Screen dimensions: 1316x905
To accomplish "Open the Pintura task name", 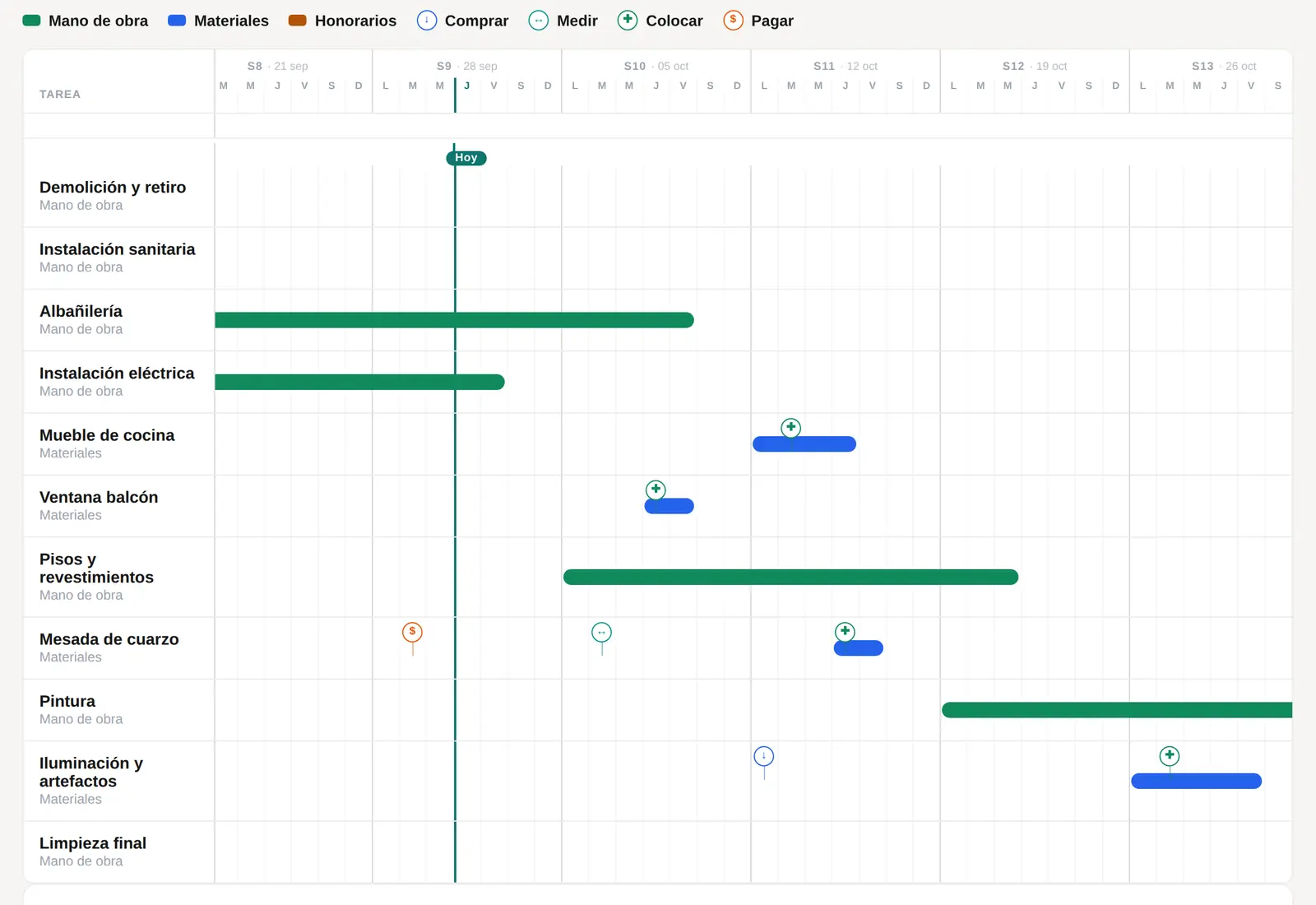I will click(67, 701).
